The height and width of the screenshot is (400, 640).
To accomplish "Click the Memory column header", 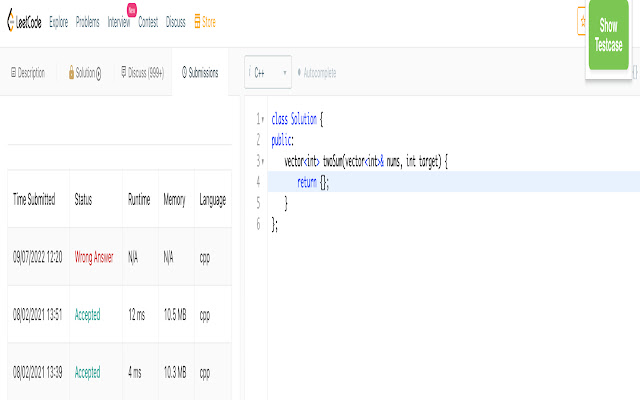I will pyautogui.click(x=174, y=200).
